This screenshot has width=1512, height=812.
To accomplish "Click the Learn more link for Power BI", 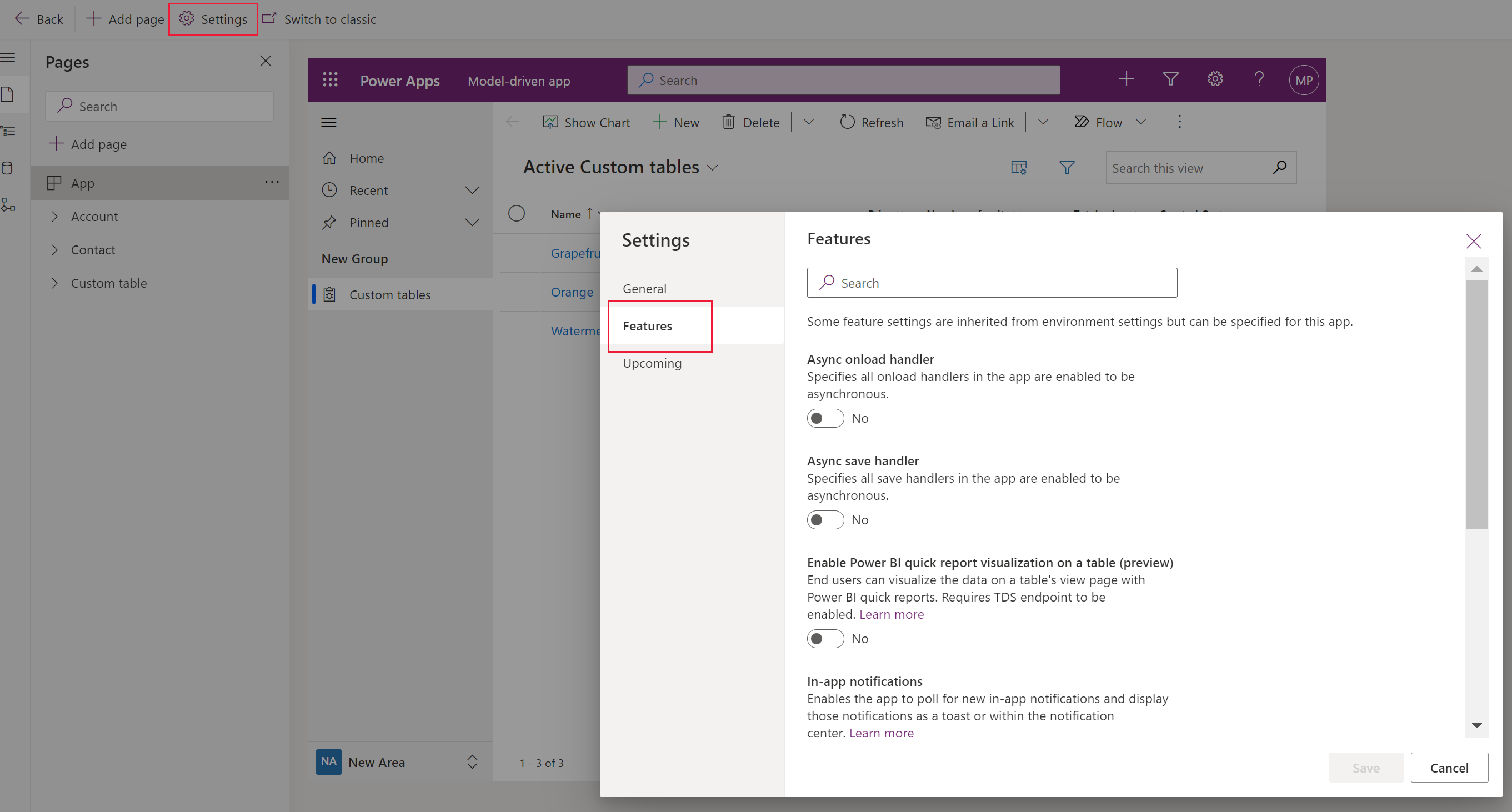I will point(891,613).
